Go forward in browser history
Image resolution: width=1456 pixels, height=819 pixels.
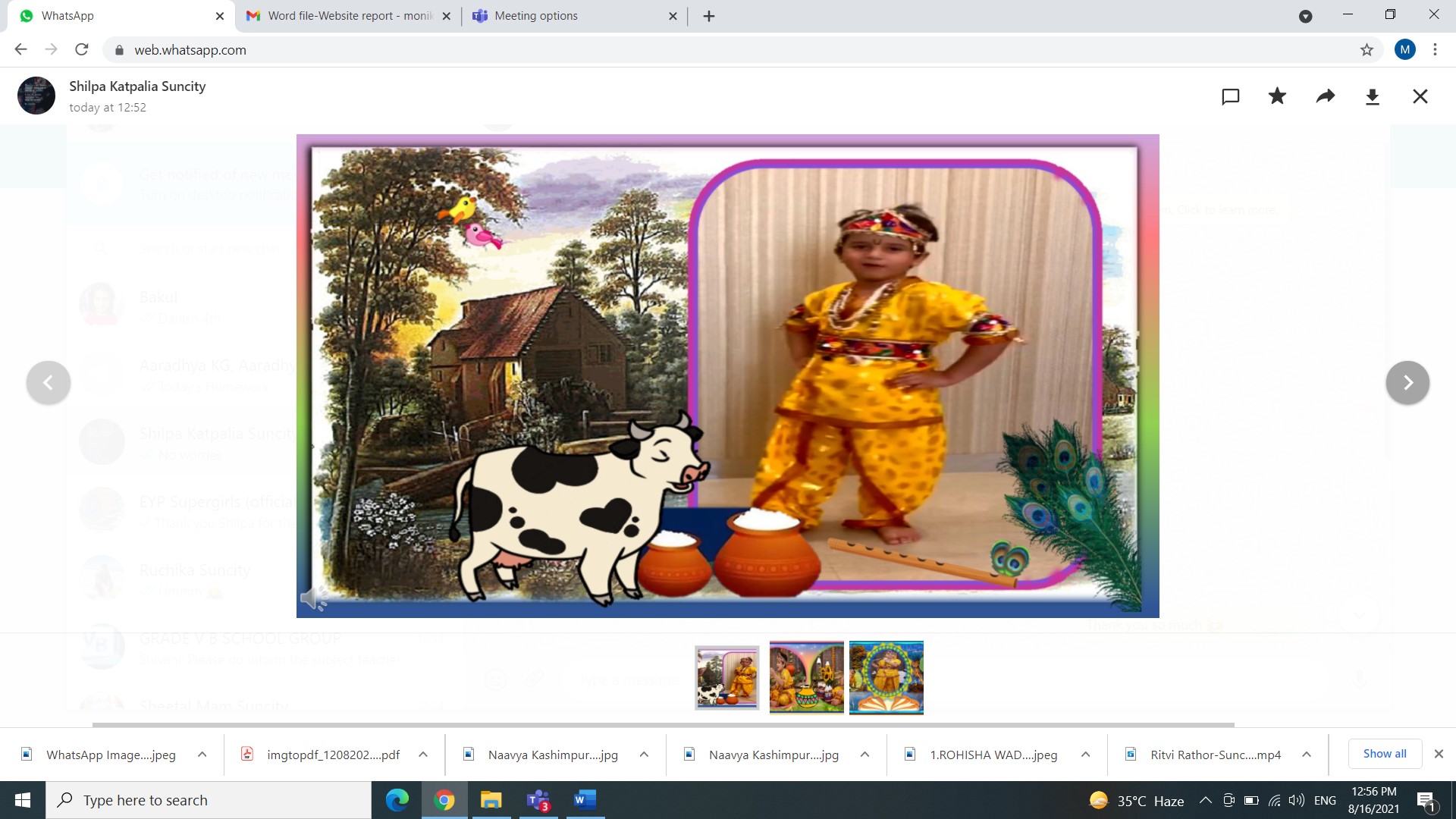click(x=51, y=49)
